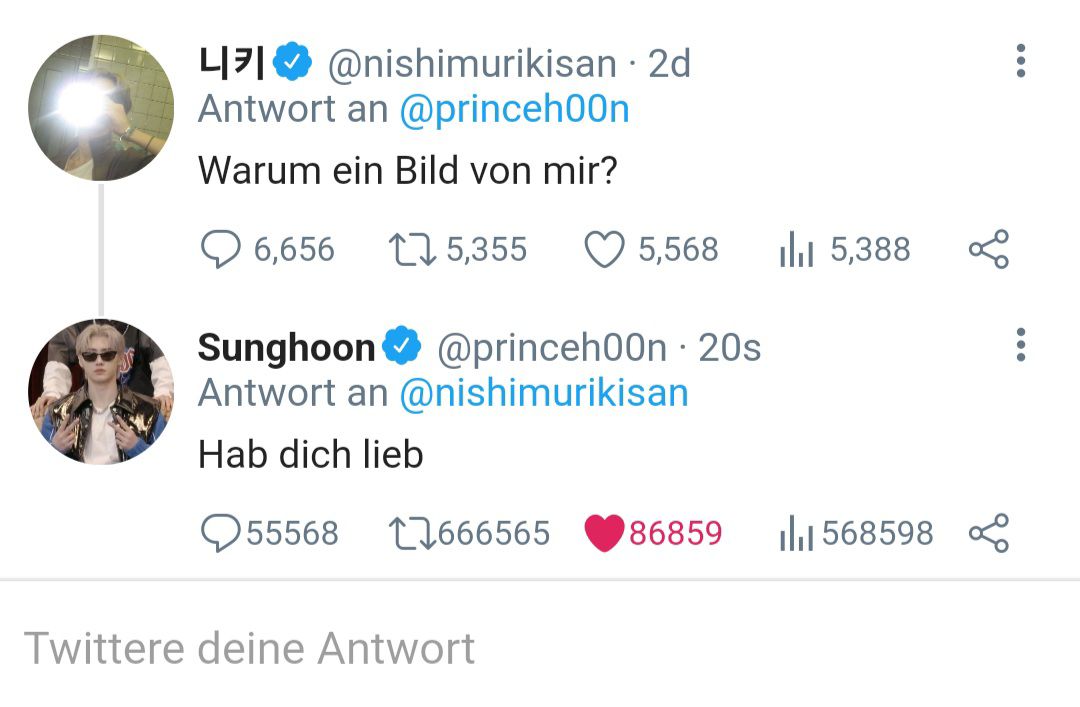
Task: Open reply icon on Sunghoon's tweet
Action: pyautogui.click(x=220, y=533)
